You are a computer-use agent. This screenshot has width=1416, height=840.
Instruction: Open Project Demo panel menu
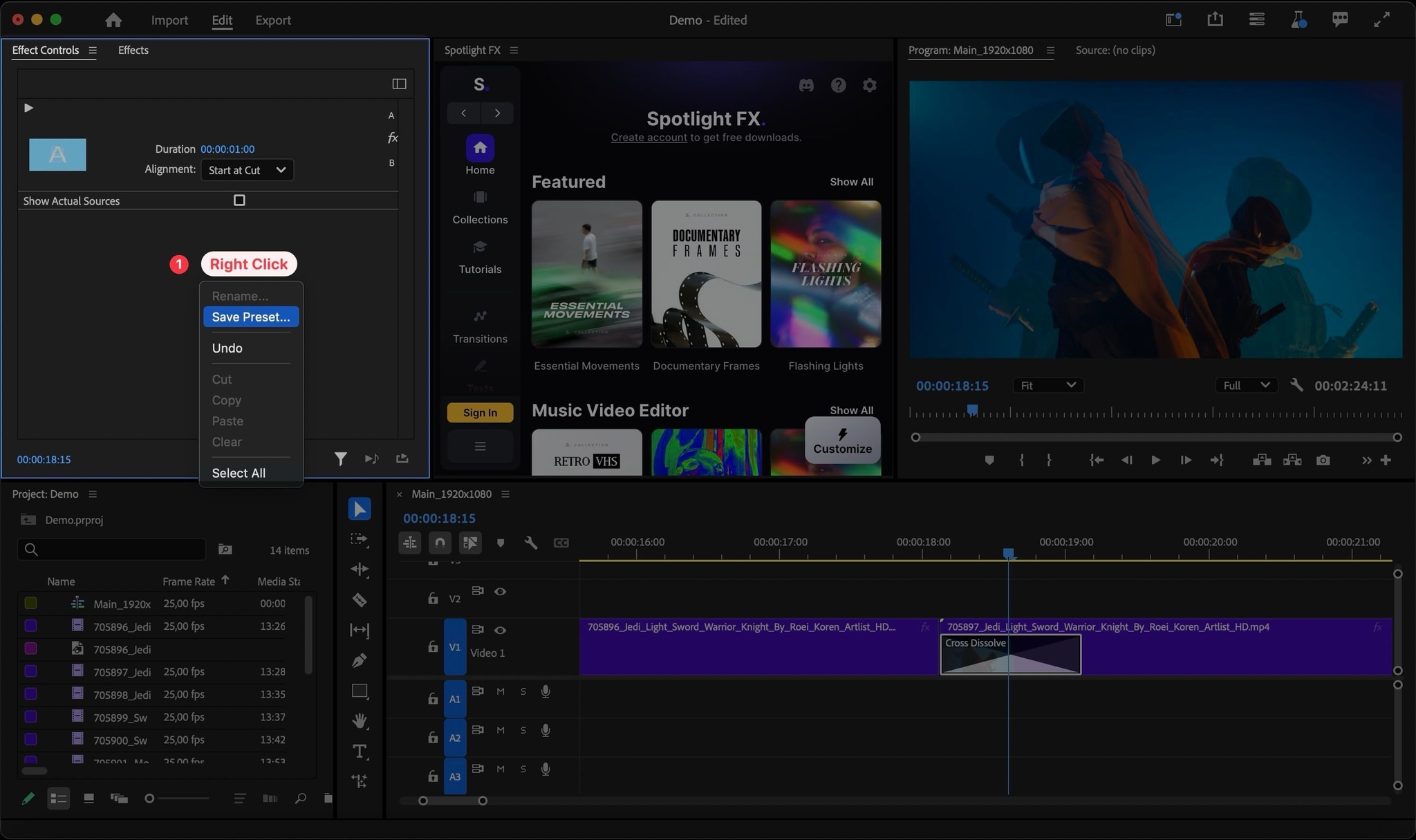pos(93,494)
